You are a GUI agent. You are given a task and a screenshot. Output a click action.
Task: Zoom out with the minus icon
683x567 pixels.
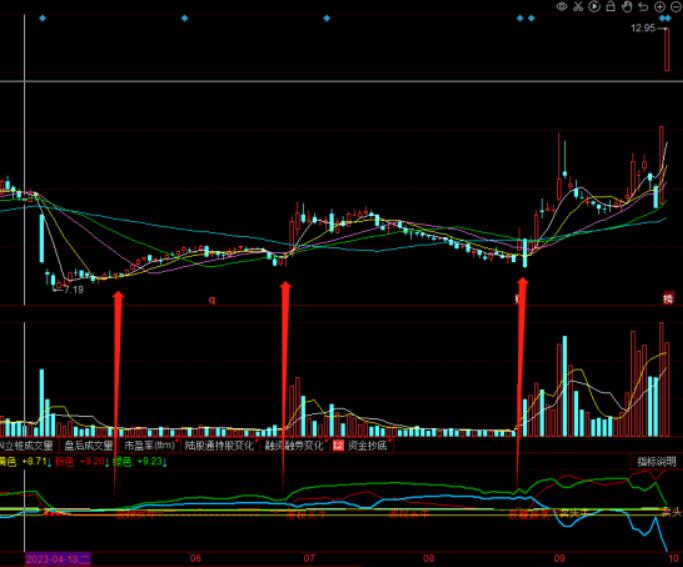[x=675, y=7]
